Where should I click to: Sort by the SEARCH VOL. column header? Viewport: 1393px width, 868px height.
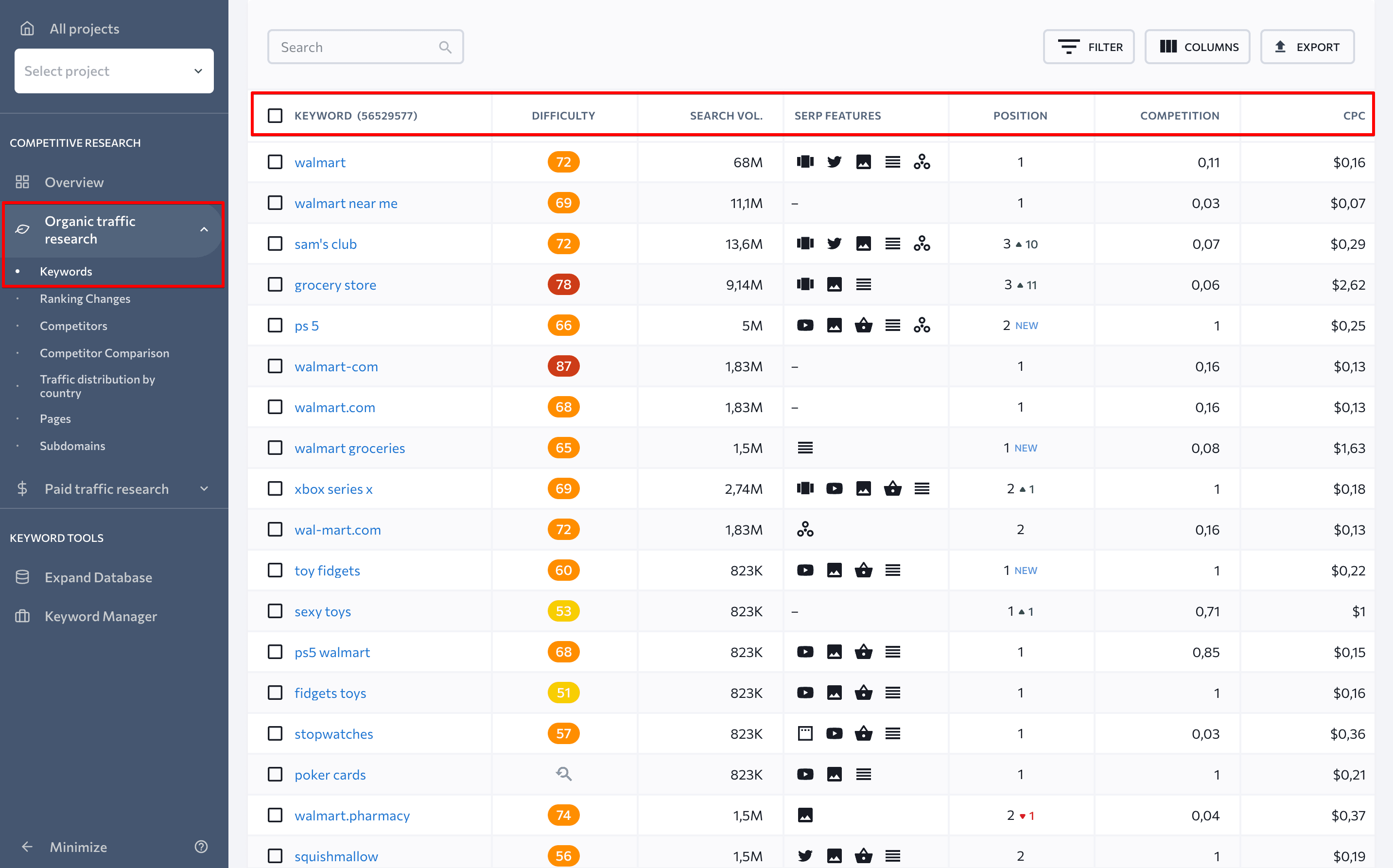pos(726,115)
